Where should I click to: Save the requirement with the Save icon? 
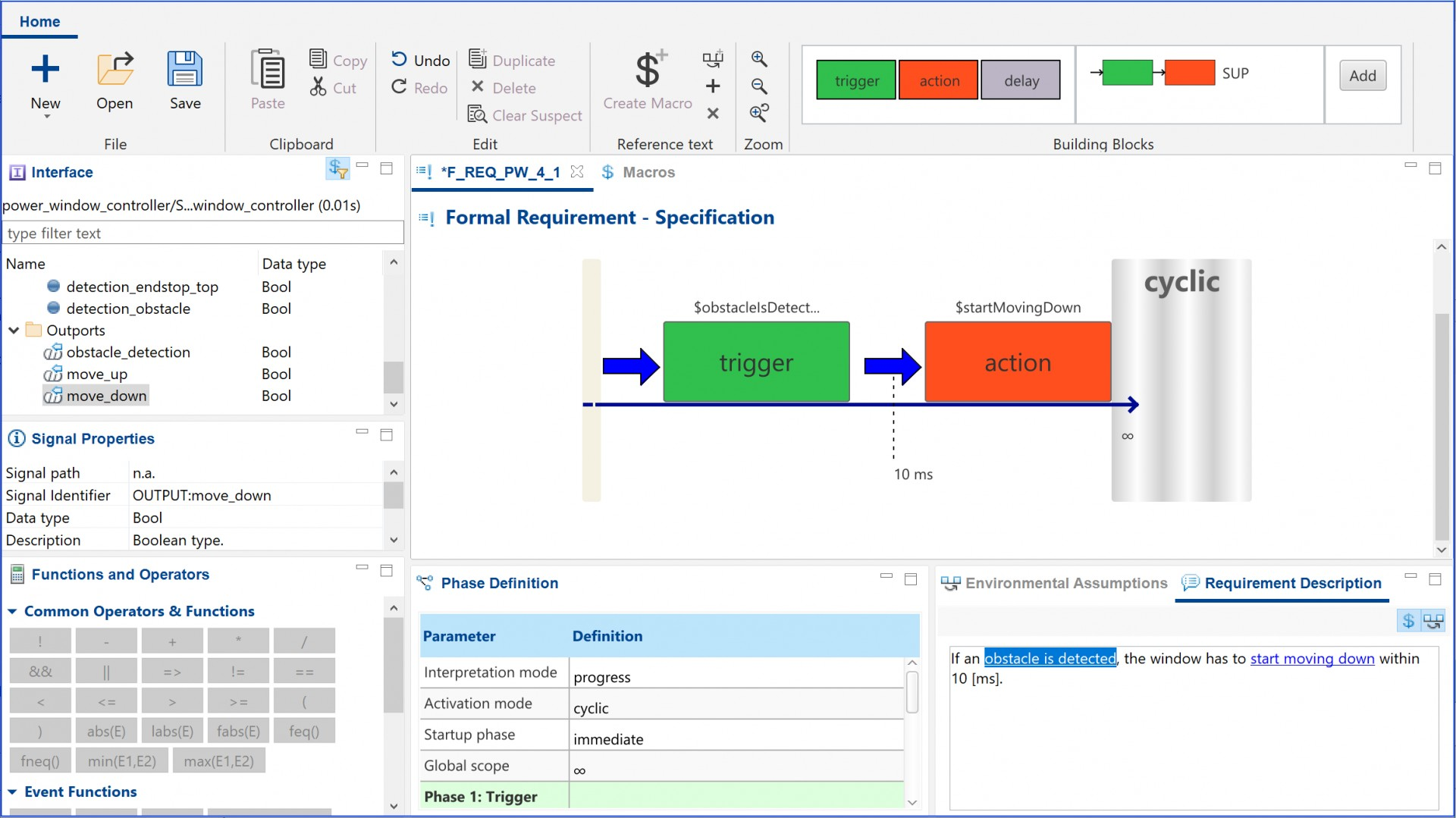tap(185, 69)
